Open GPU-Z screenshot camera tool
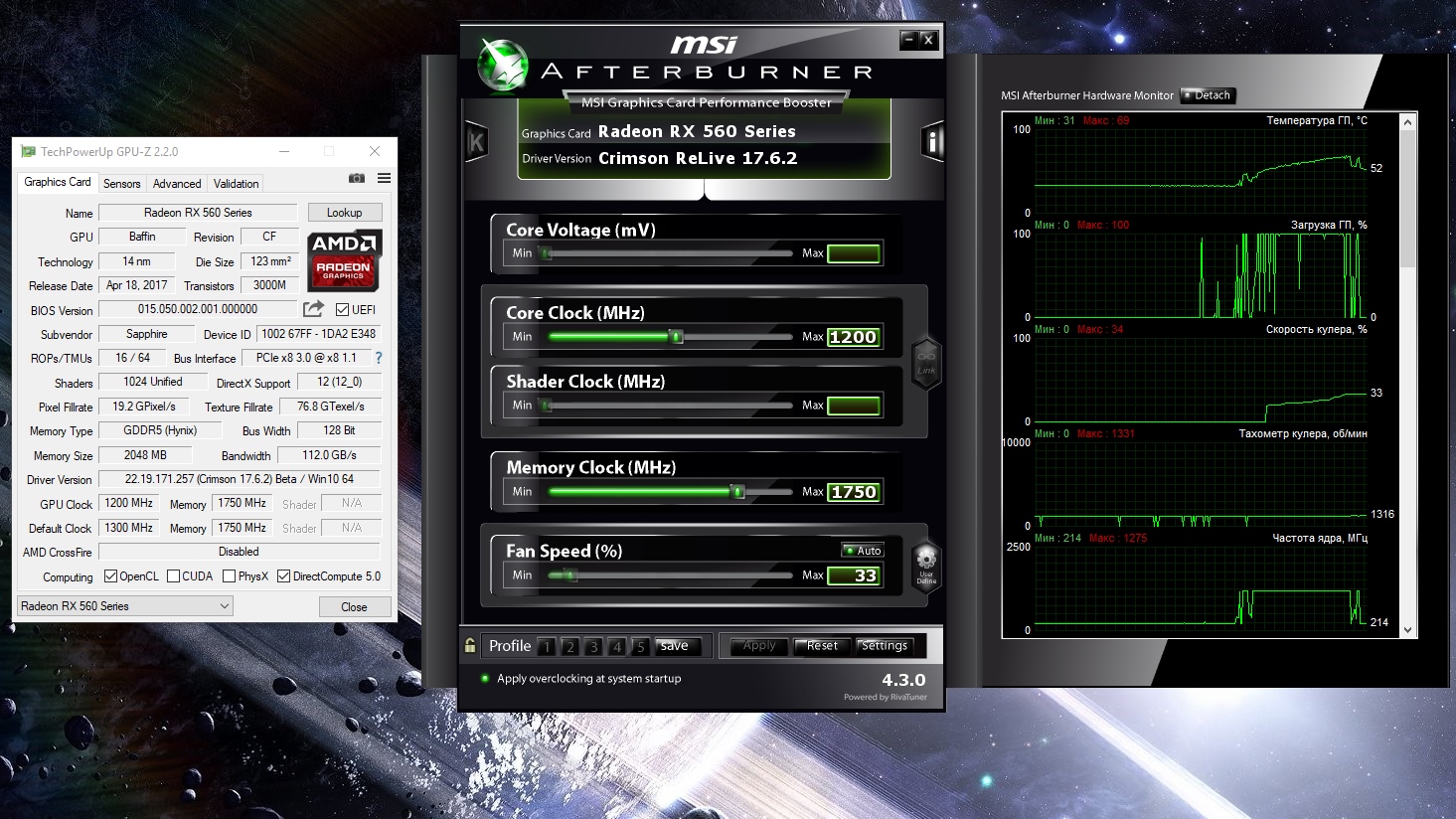1456x819 pixels. click(x=356, y=179)
